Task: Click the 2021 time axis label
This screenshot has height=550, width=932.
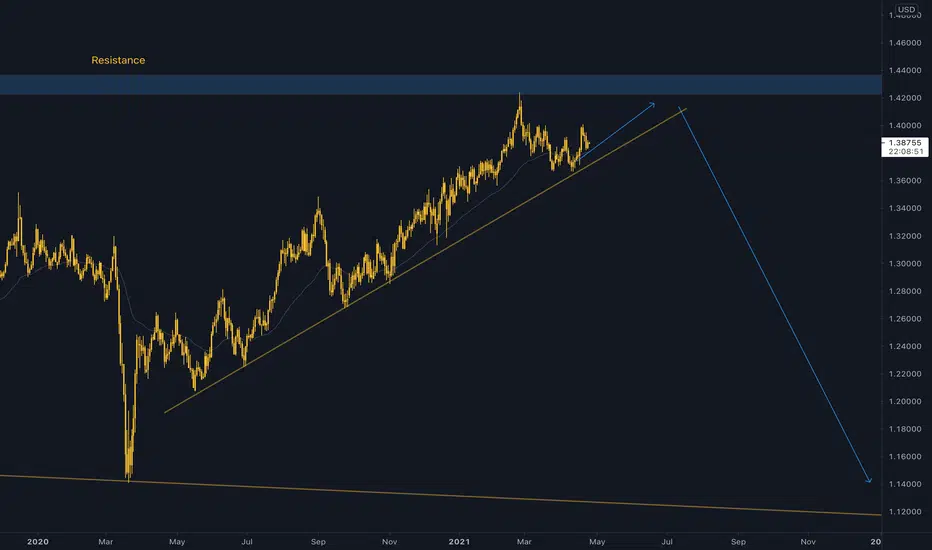Action: click(459, 542)
